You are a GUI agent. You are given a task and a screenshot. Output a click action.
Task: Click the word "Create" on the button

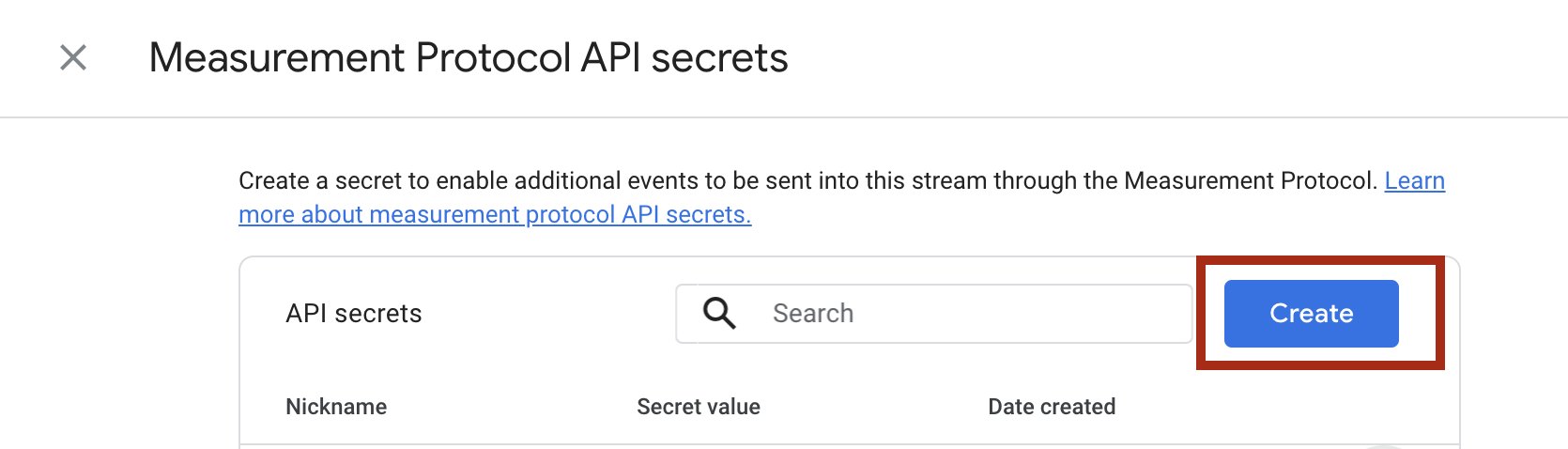[1311, 313]
